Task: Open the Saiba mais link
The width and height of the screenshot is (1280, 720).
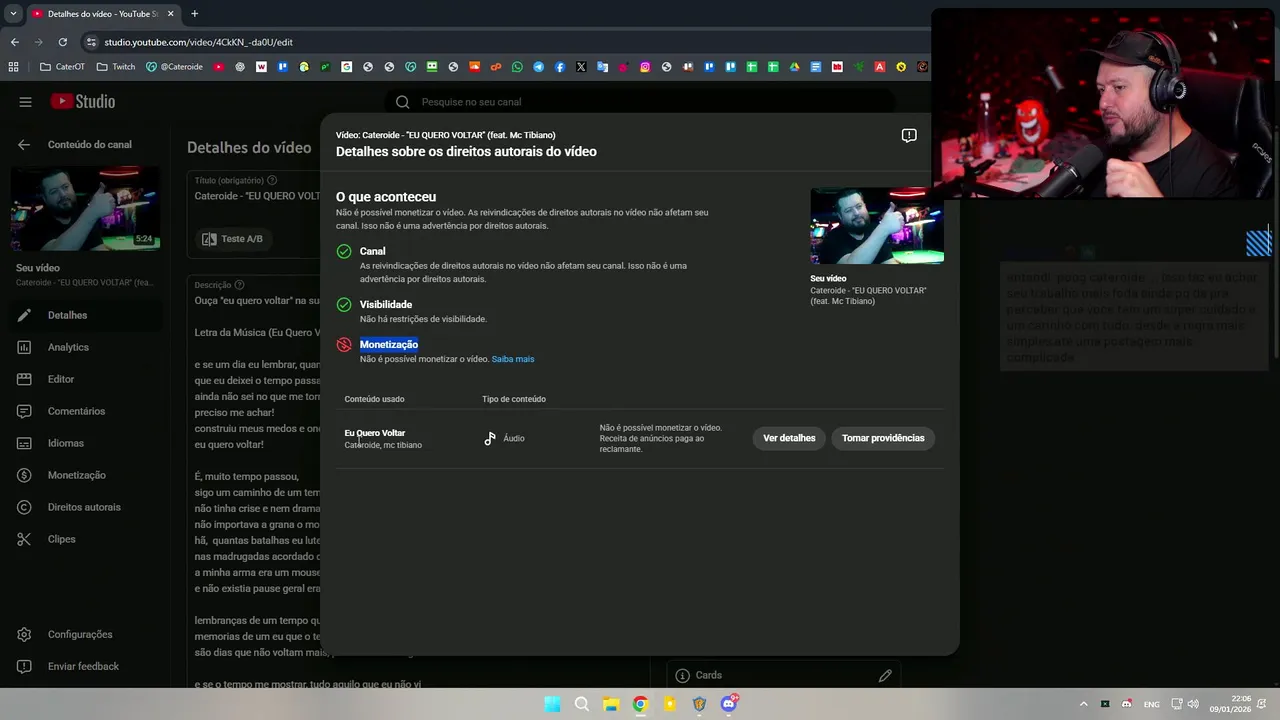Action: 513,359
